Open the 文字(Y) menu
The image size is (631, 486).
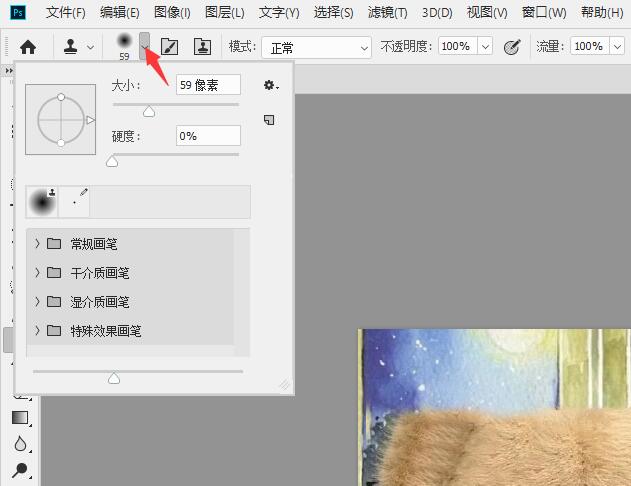(x=279, y=13)
